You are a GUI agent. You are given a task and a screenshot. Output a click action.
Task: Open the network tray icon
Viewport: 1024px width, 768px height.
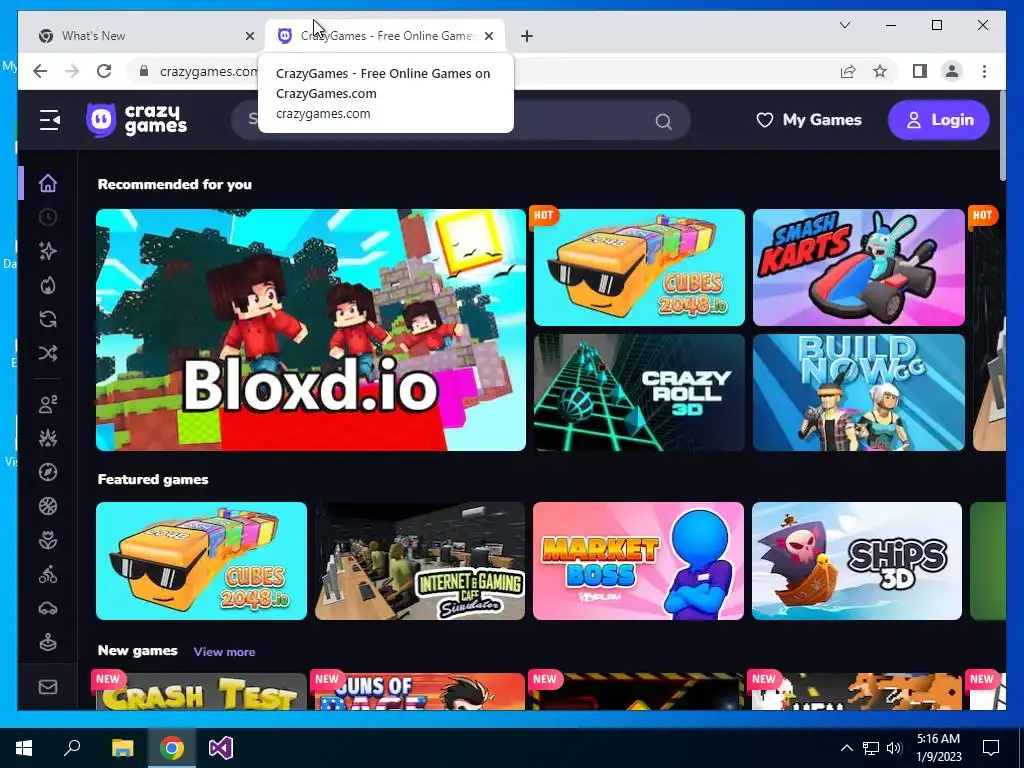pos(871,748)
